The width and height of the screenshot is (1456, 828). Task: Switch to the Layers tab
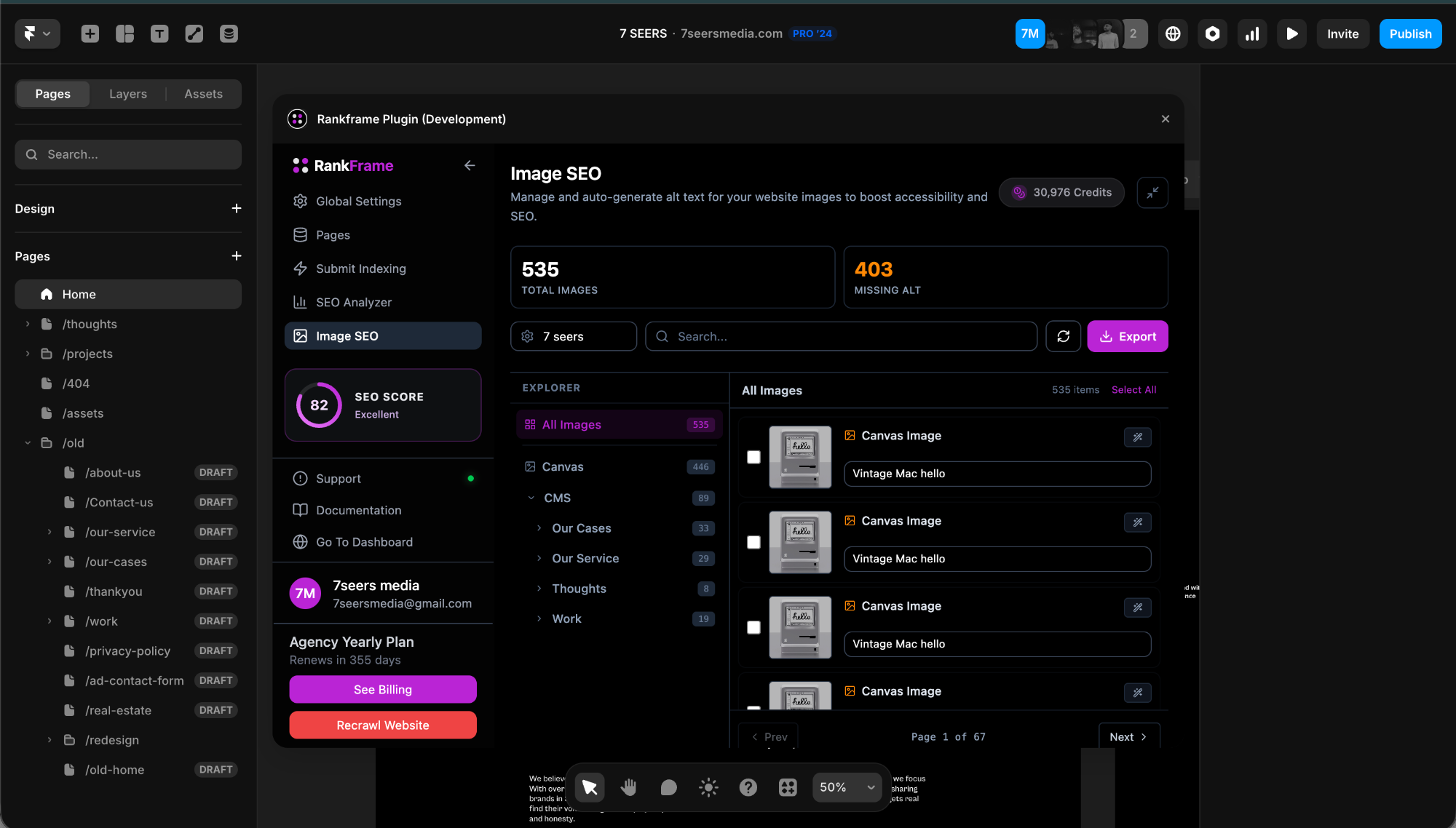coord(128,94)
